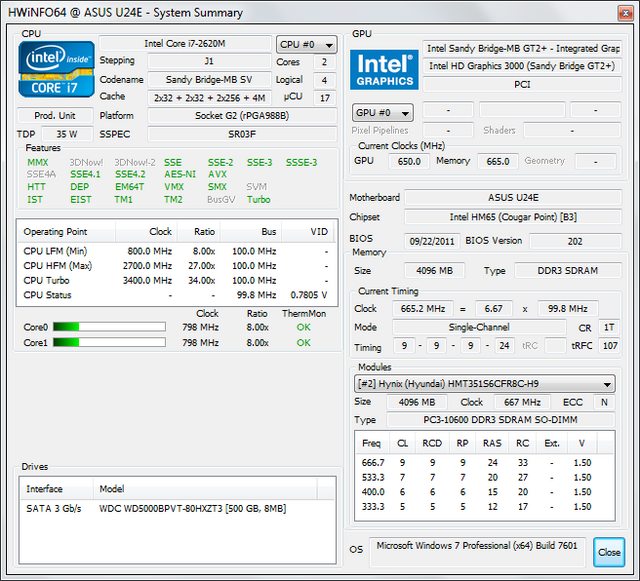Click the GPU memory clock 665.0 field
Screen dimensions: 640x581
(498, 161)
